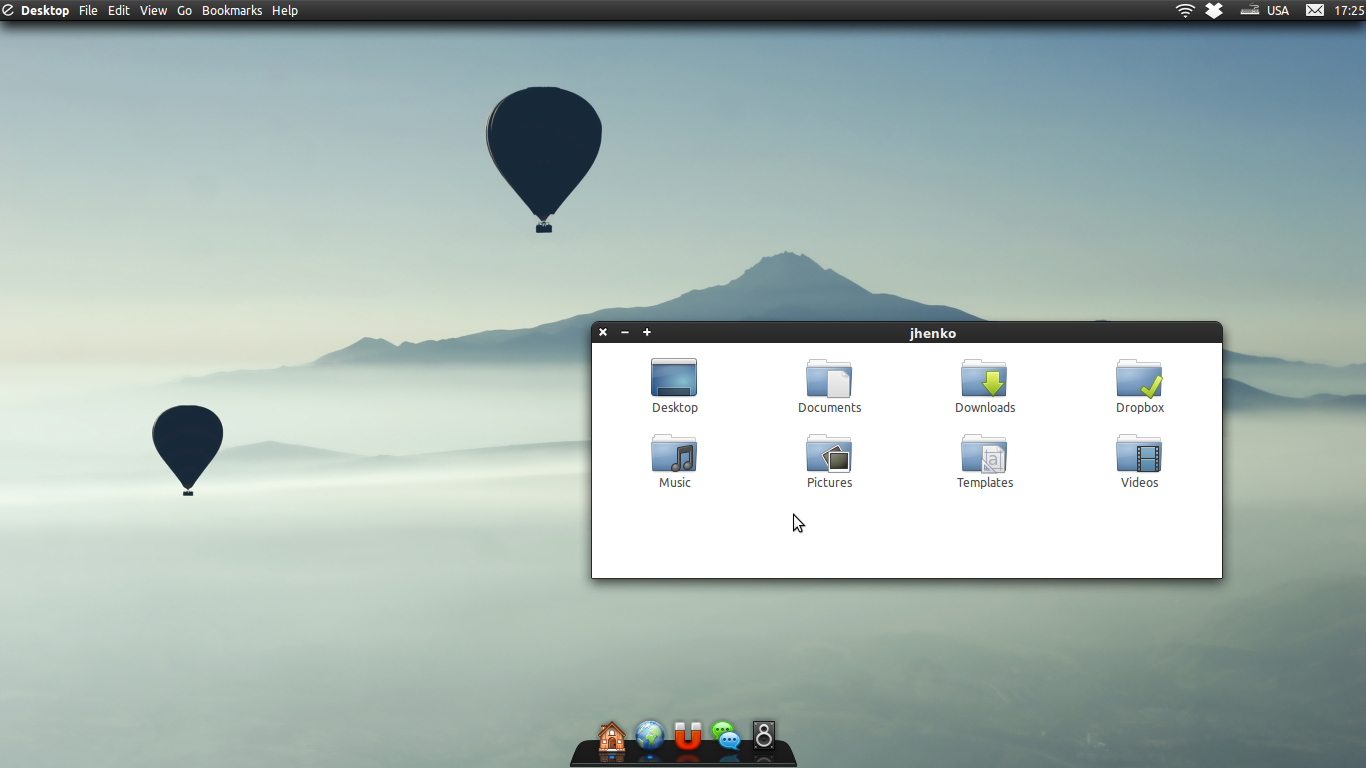1366x768 pixels.
Task: Open the Dropbox folder in file manager
Action: tap(1139, 380)
